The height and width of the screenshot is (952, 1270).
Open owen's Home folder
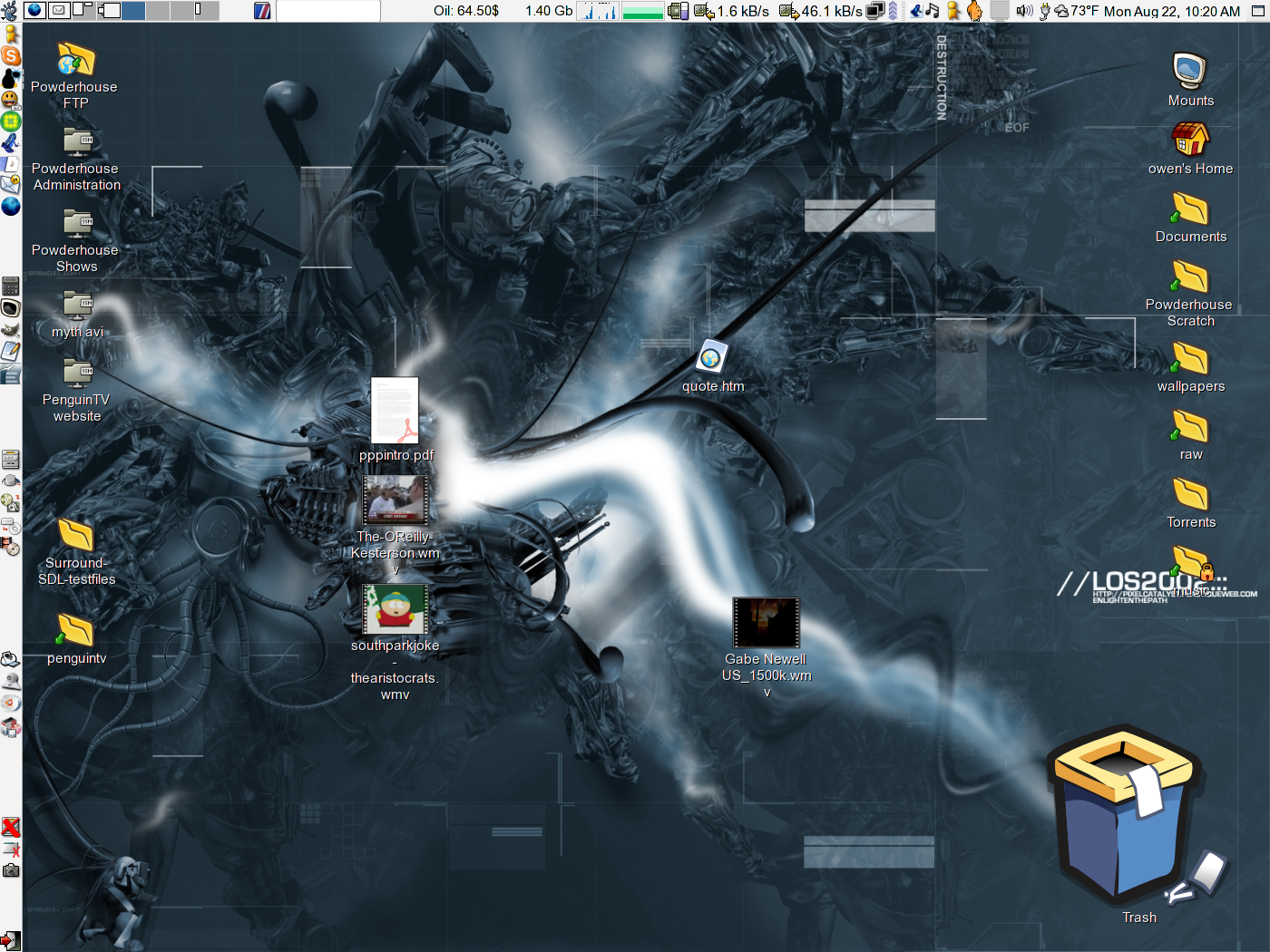(x=1190, y=140)
